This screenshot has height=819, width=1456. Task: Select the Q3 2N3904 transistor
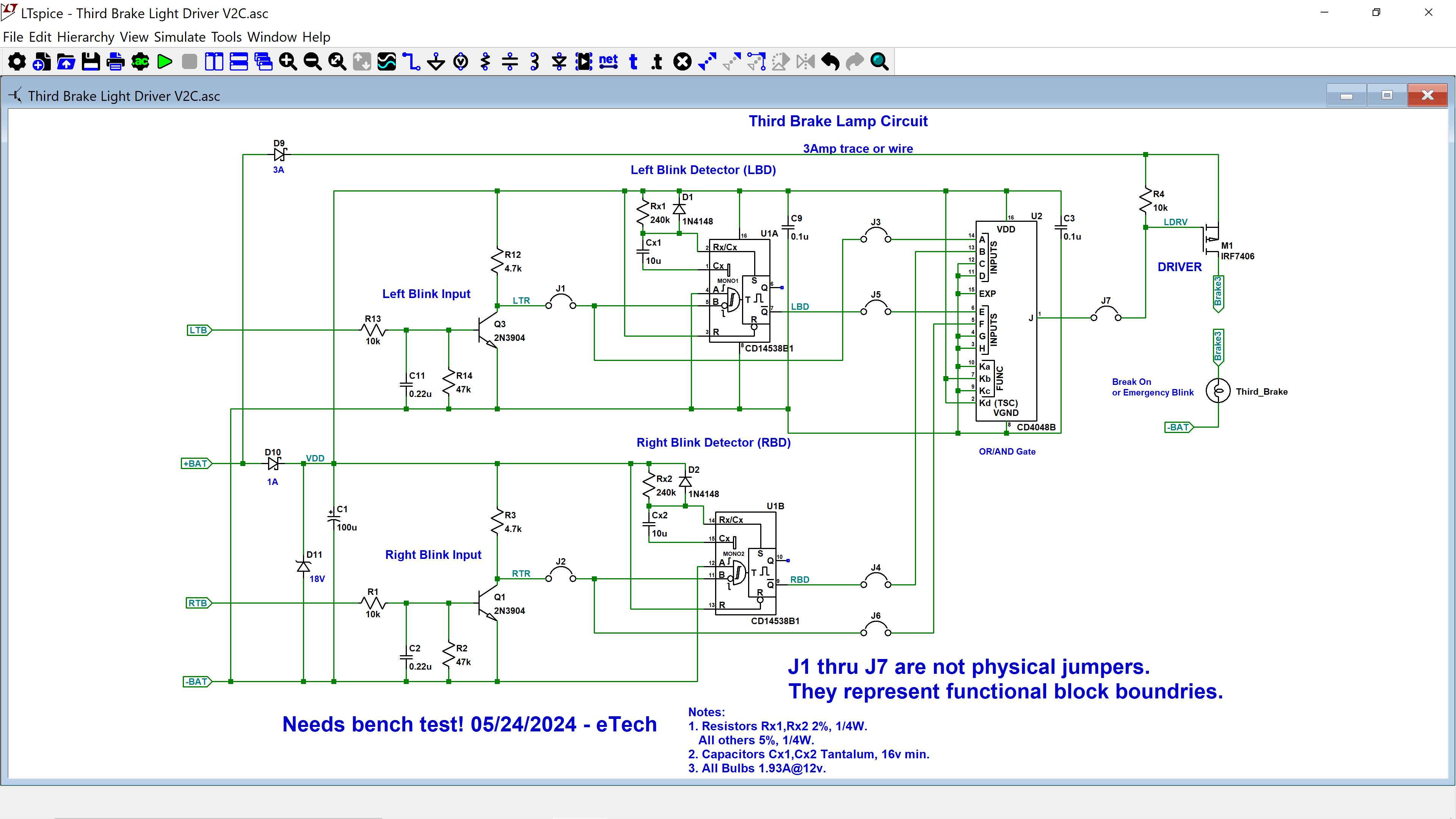pyautogui.click(x=488, y=331)
